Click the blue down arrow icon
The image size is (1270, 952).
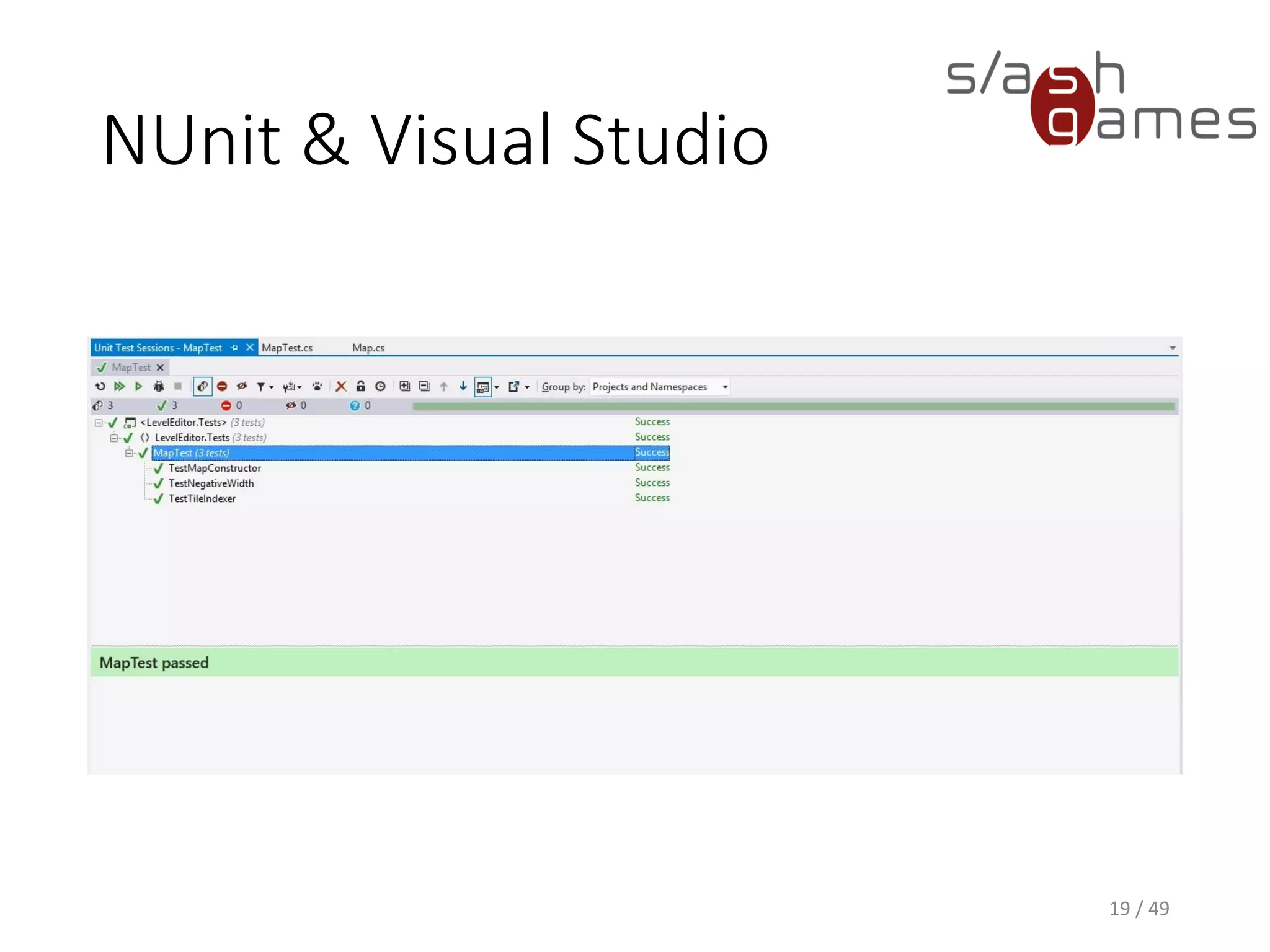463,387
